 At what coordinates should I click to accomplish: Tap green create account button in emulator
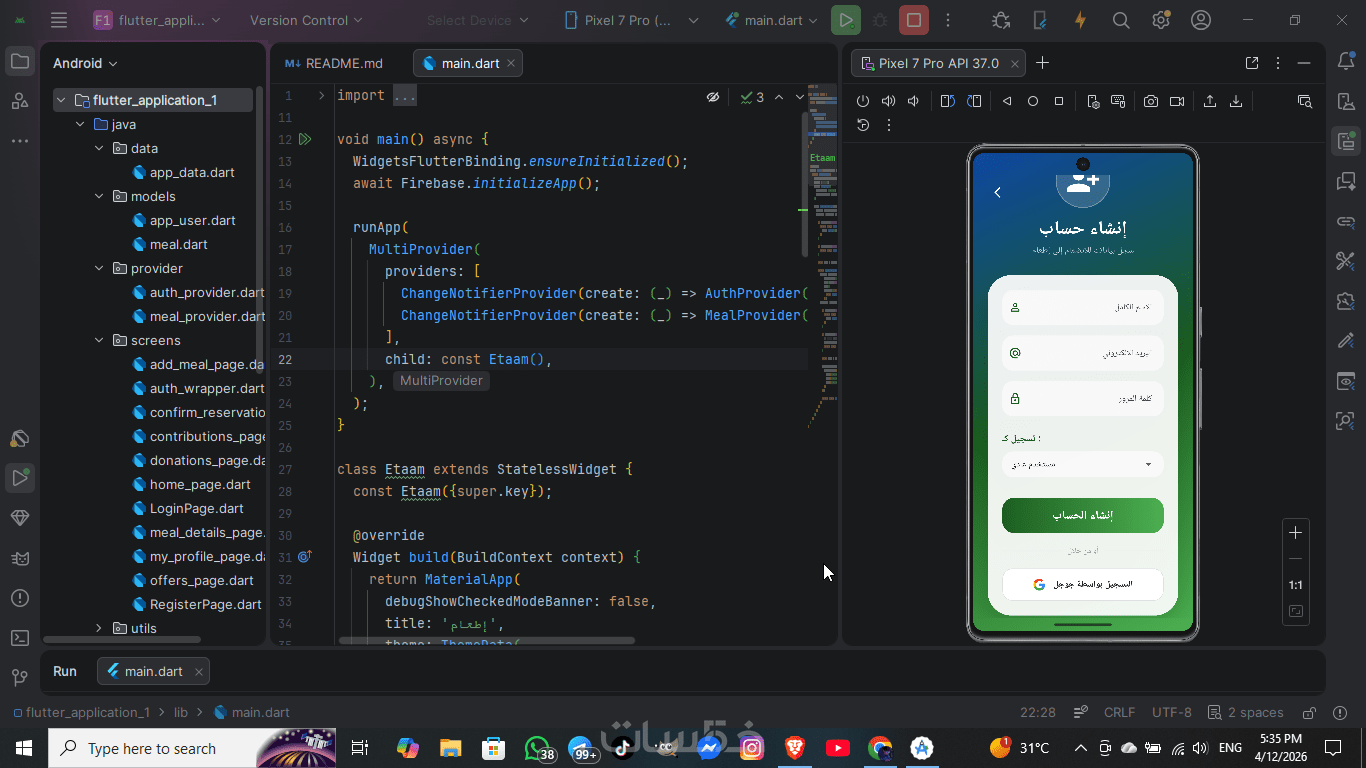pos(1082,515)
